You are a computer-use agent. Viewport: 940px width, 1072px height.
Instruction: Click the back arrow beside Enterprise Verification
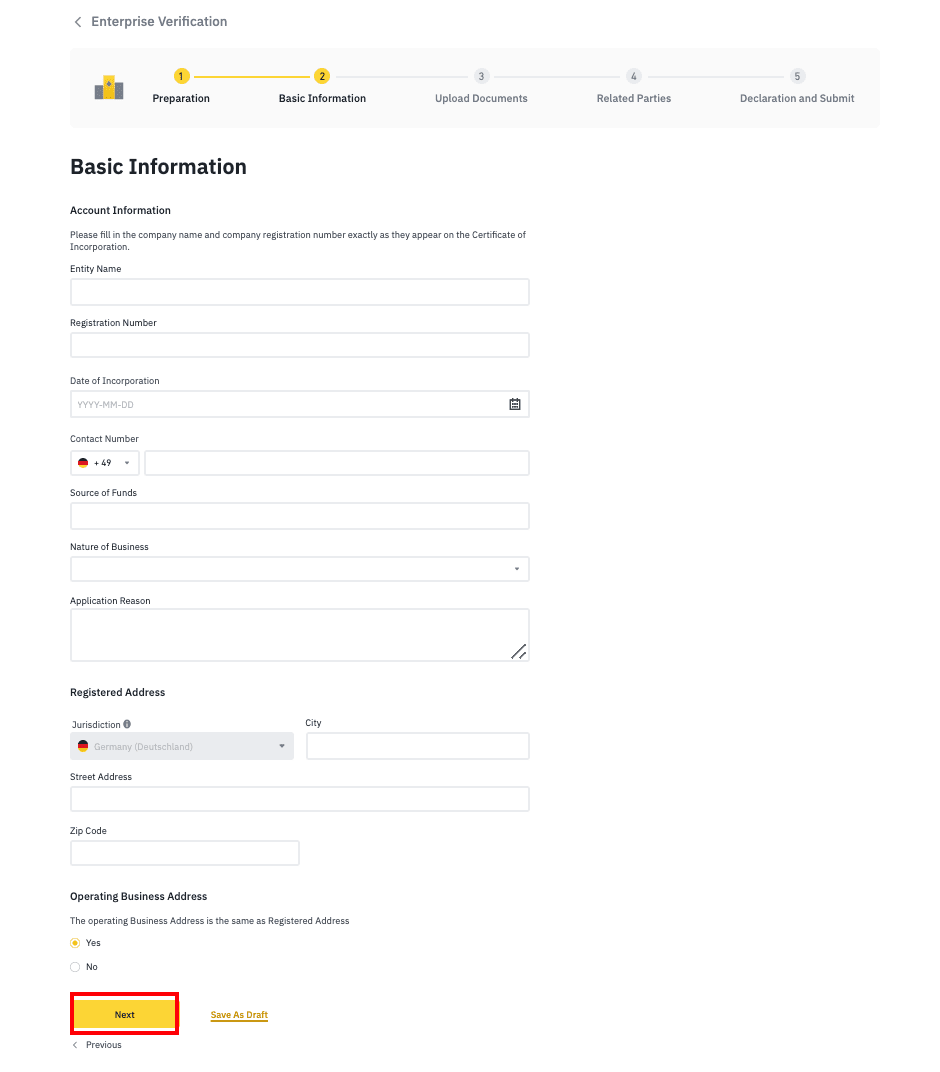point(78,22)
